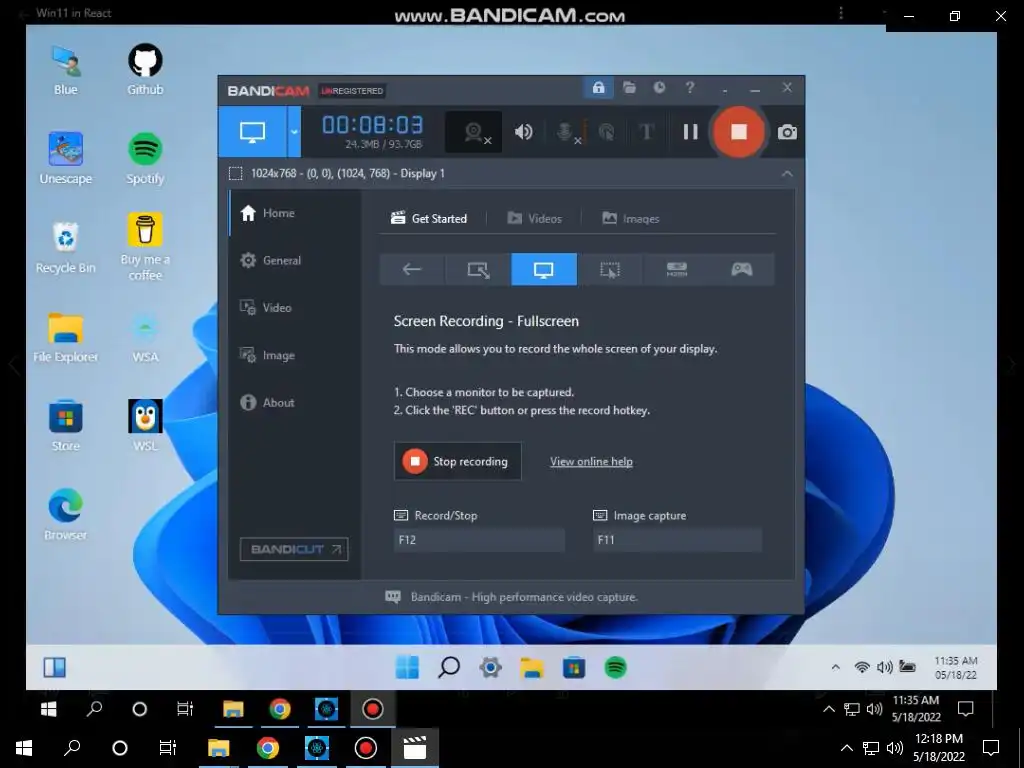This screenshot has height=768, width=1024.
Task: Capture an image with the camera icon
Action: click(787, 133)
